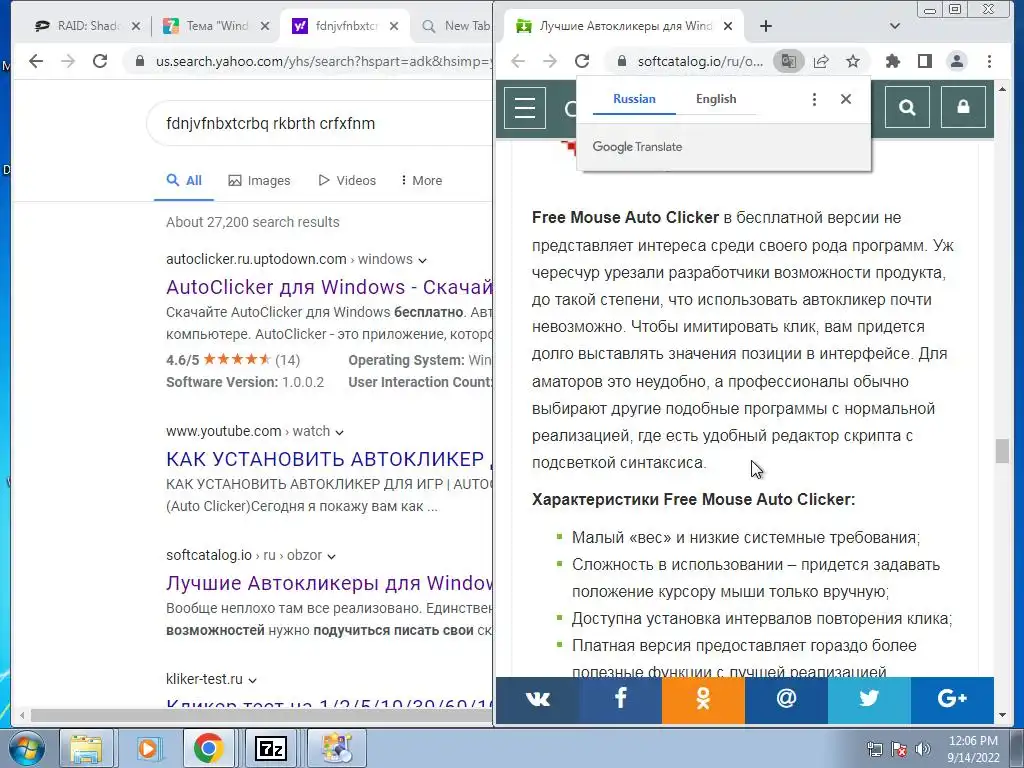Switch to the New Tab tab
The height and width of the screenshot is (768, 1024).
[457, 26]
